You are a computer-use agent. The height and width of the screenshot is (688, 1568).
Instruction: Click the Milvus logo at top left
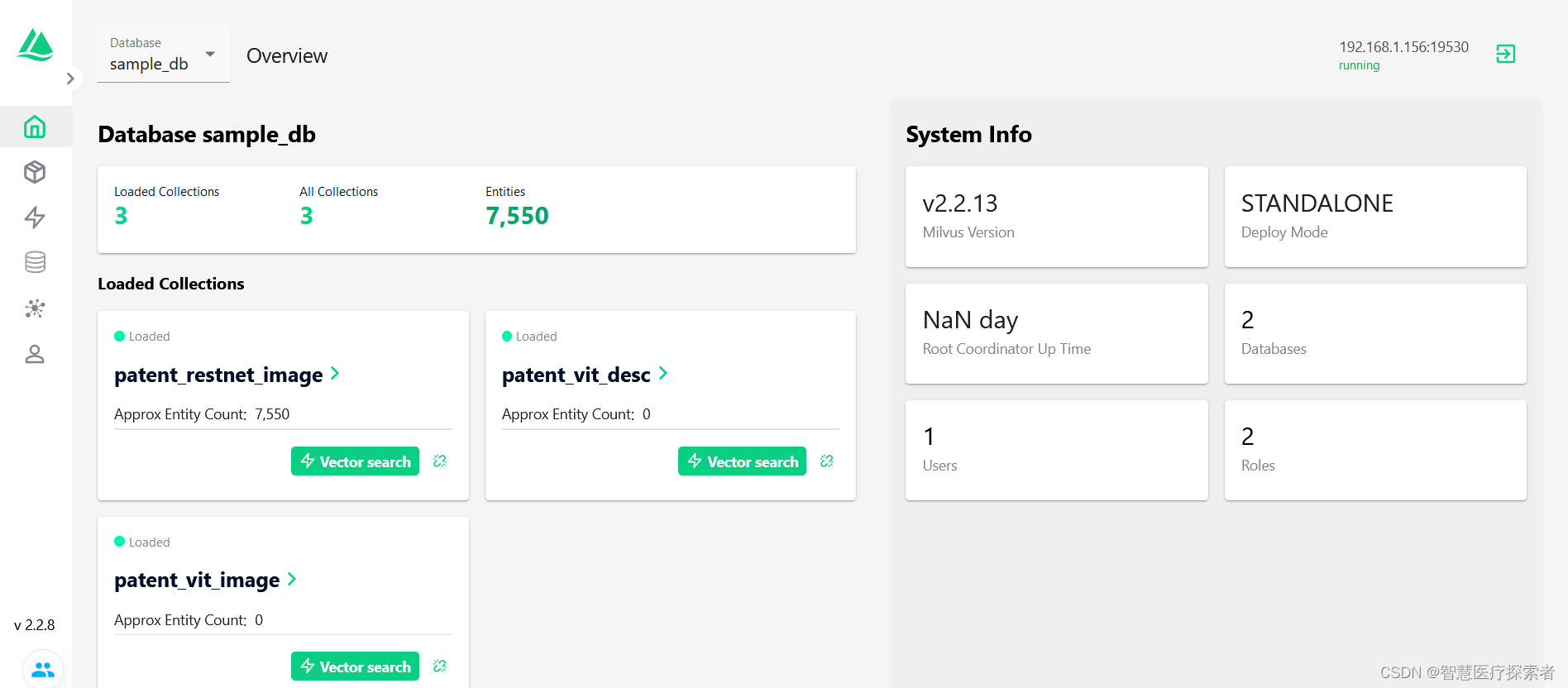36,45
